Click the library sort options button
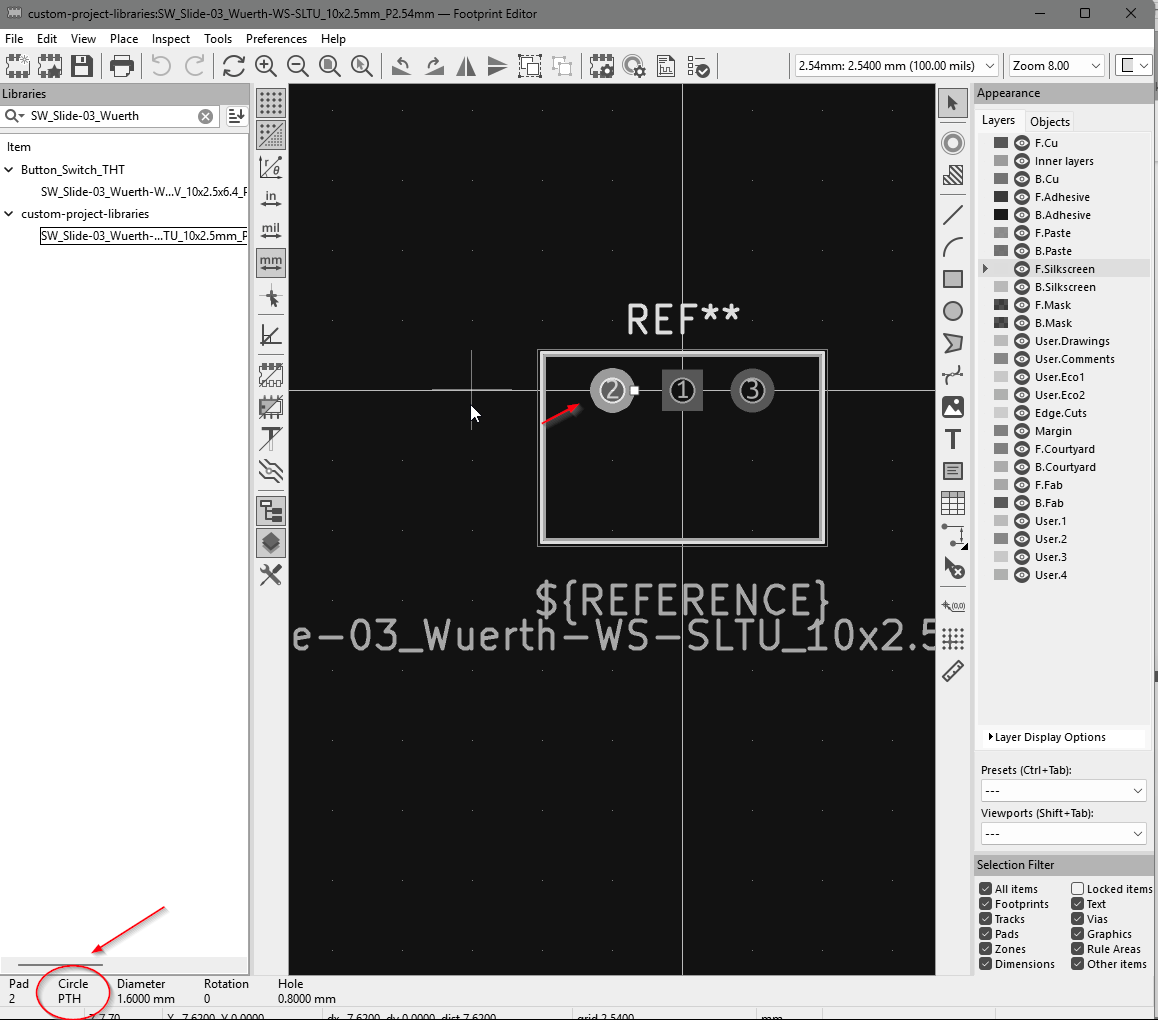1158x1020 pixels. click(x=236, y=116)
